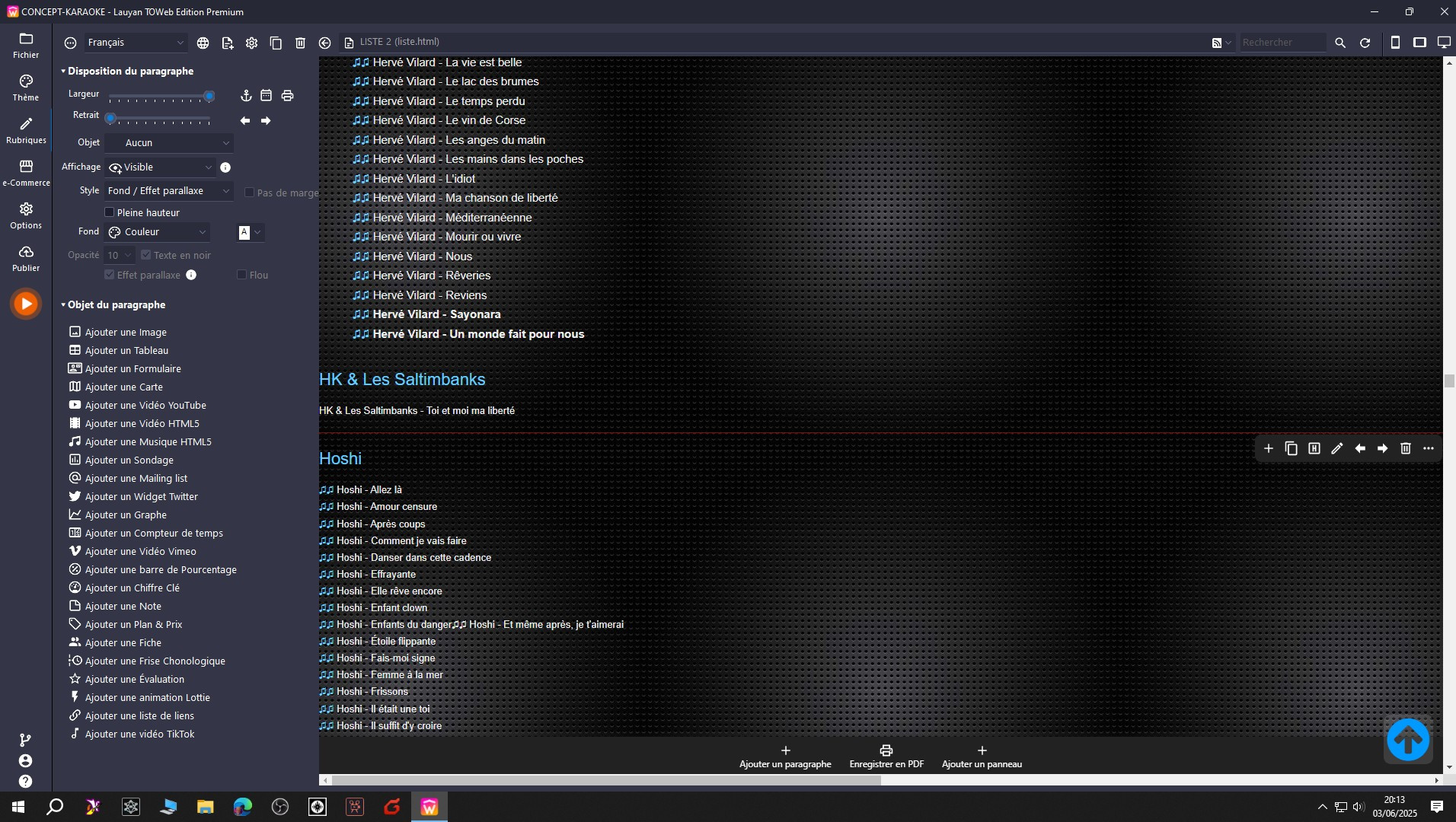Click the white background color swatch
Viewport: 1456px width, 822px height.
point(244,232)
